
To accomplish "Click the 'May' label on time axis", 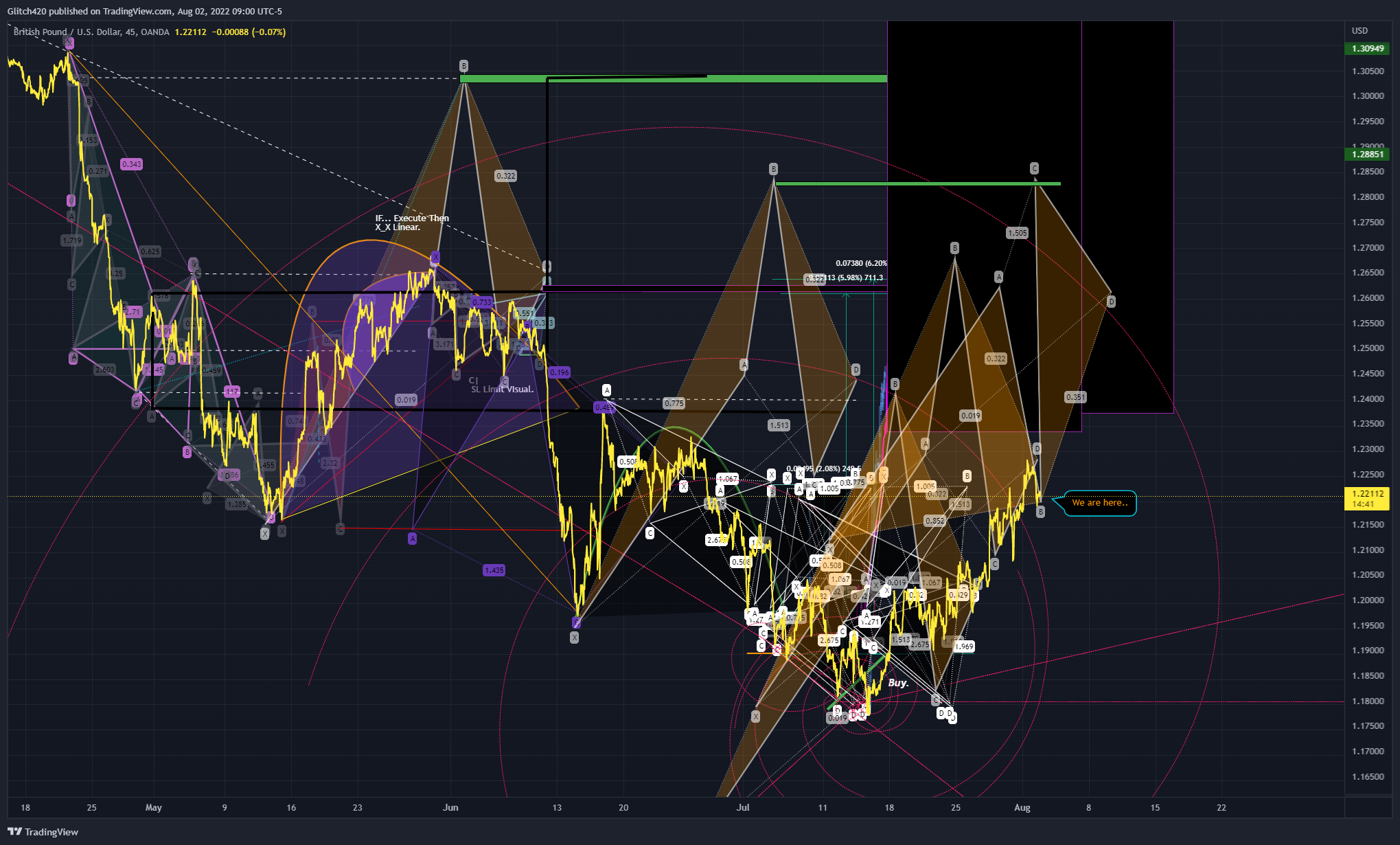I will (x=154, y=807).
